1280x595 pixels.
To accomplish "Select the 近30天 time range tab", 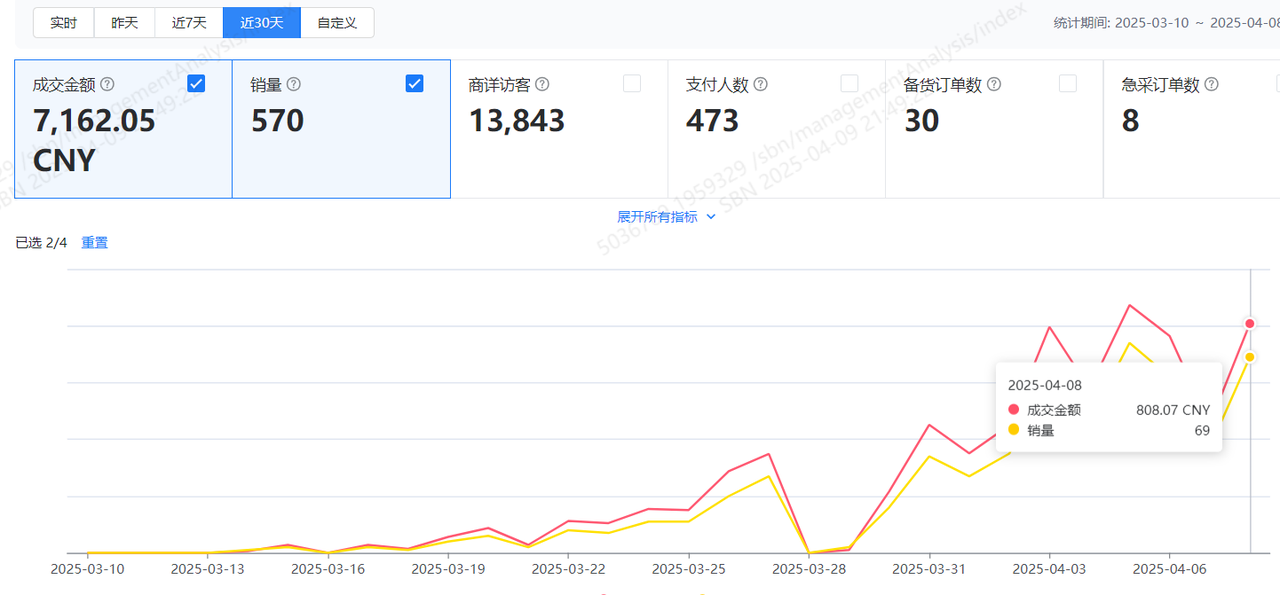I will point(262,23).
